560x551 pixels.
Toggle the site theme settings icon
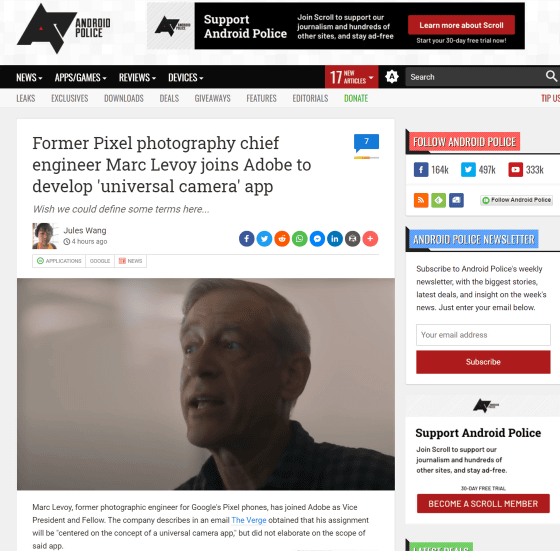(x=392, y=76)
